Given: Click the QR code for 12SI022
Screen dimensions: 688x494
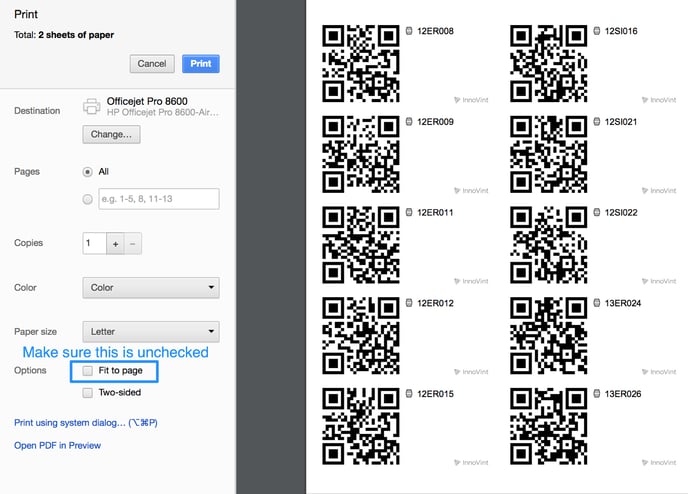Looking at the screenshot, I should 548,245.
